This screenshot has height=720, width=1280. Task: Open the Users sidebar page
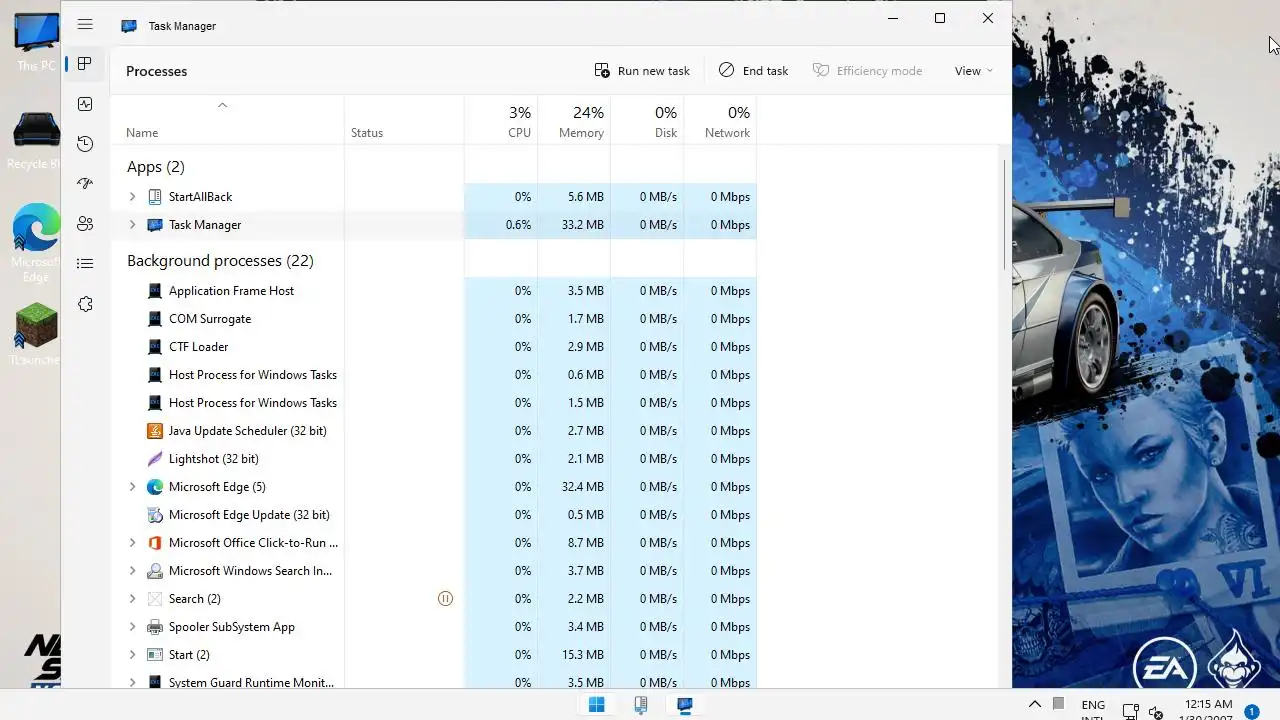85,224
